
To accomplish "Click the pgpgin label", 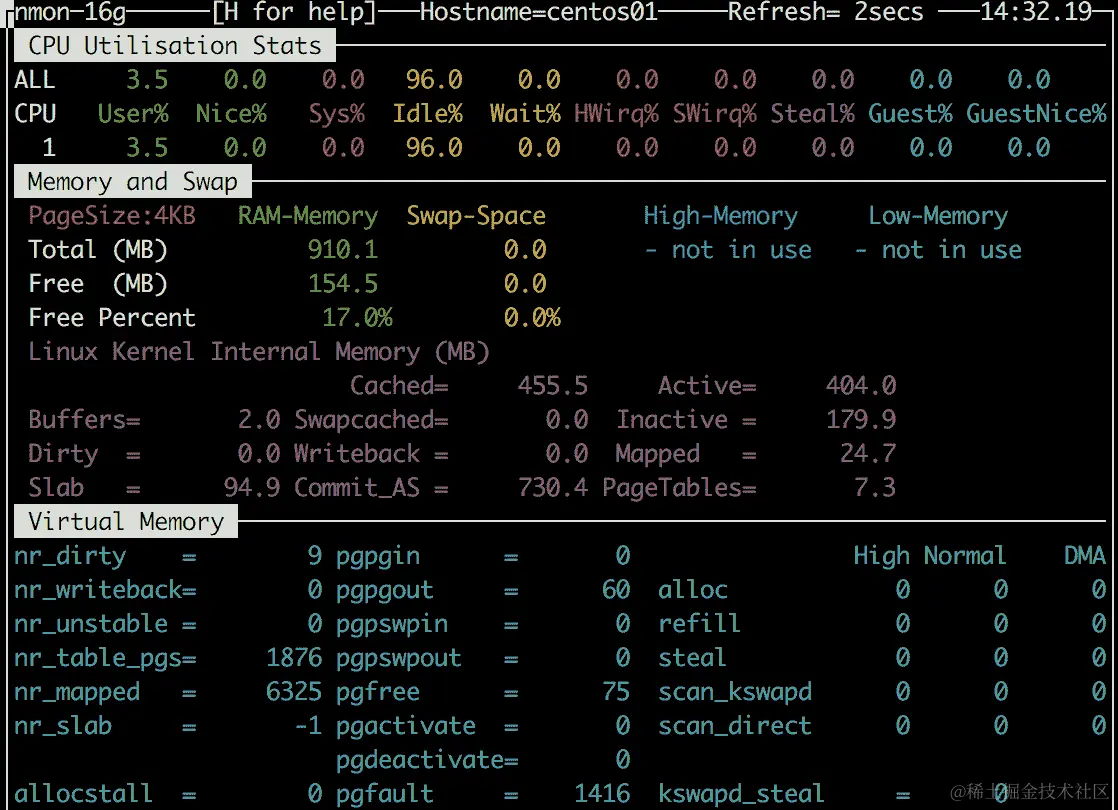I will coord(378,555).
